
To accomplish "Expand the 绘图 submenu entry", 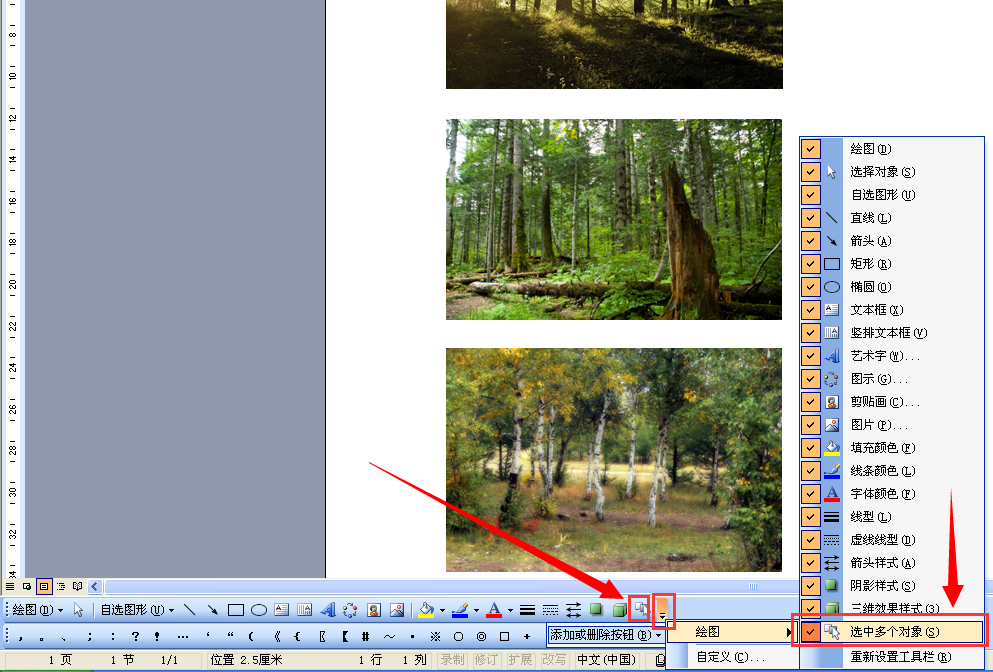I will click(x=733, y=631).
